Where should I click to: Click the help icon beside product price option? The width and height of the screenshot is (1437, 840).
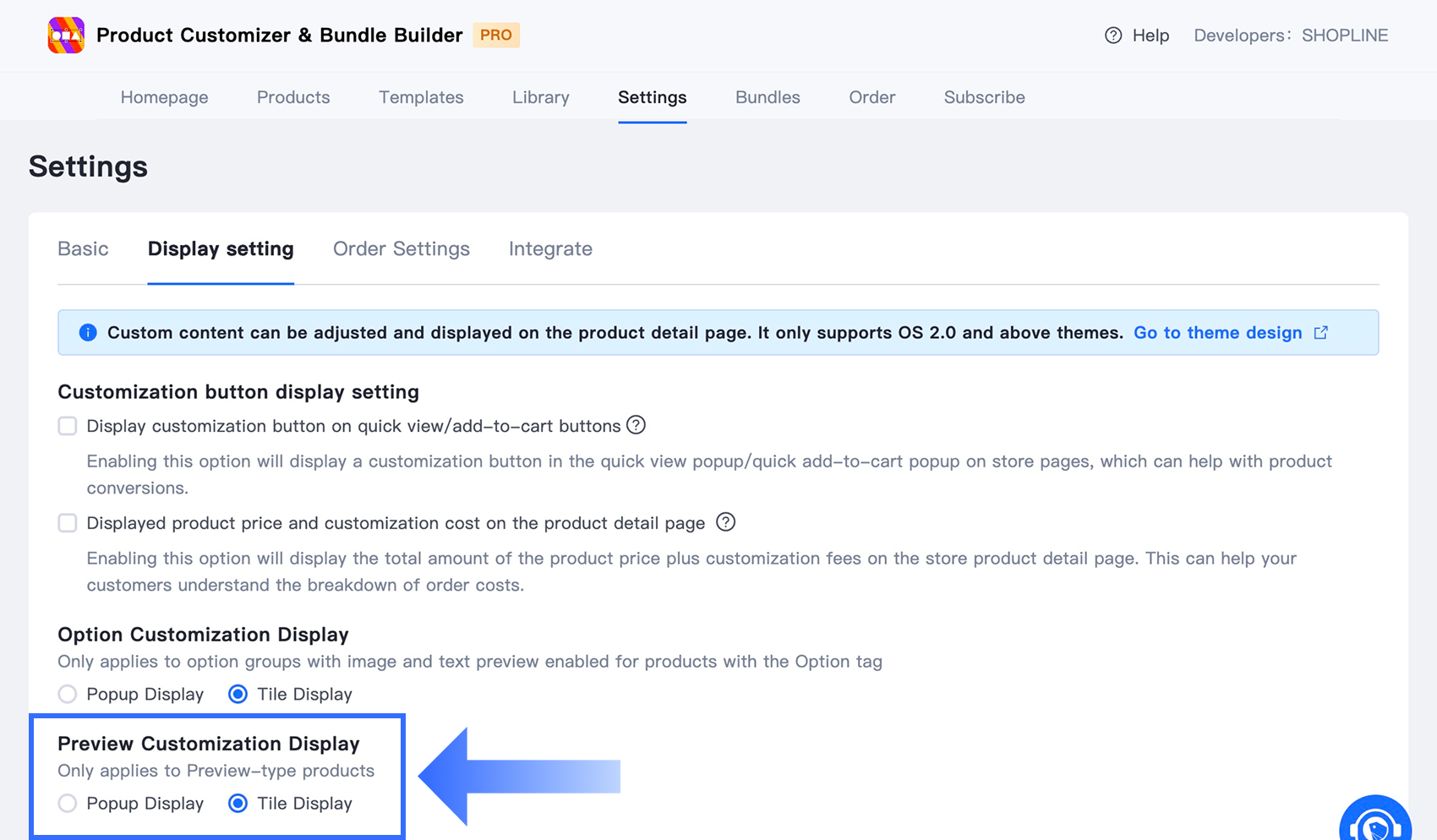(x=725, y=522)
